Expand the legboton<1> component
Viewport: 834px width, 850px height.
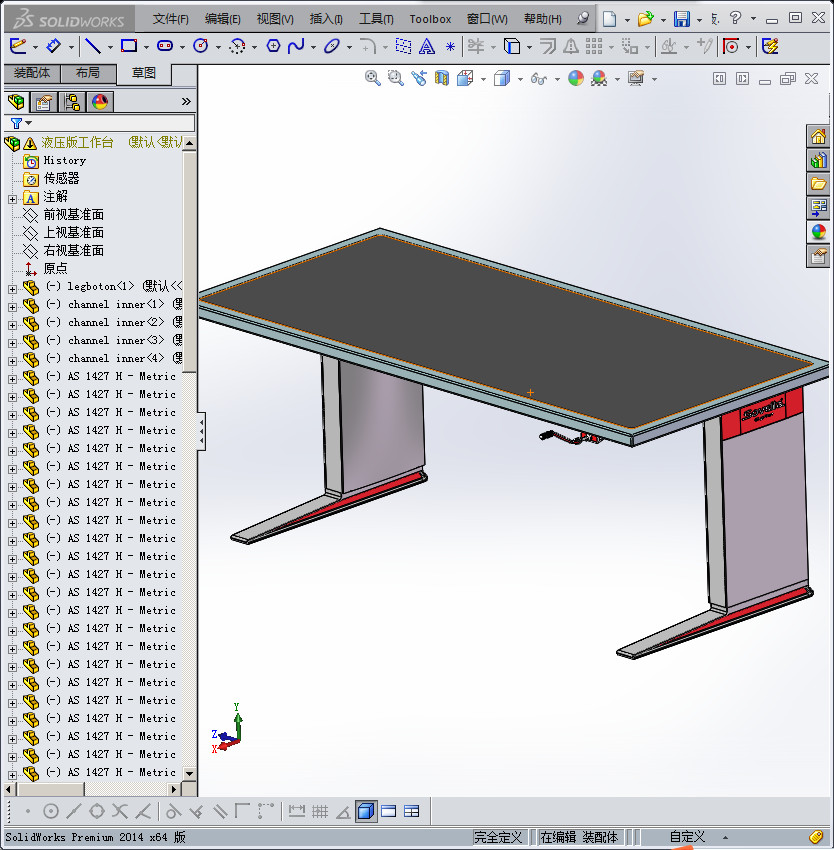pos(12,289)
